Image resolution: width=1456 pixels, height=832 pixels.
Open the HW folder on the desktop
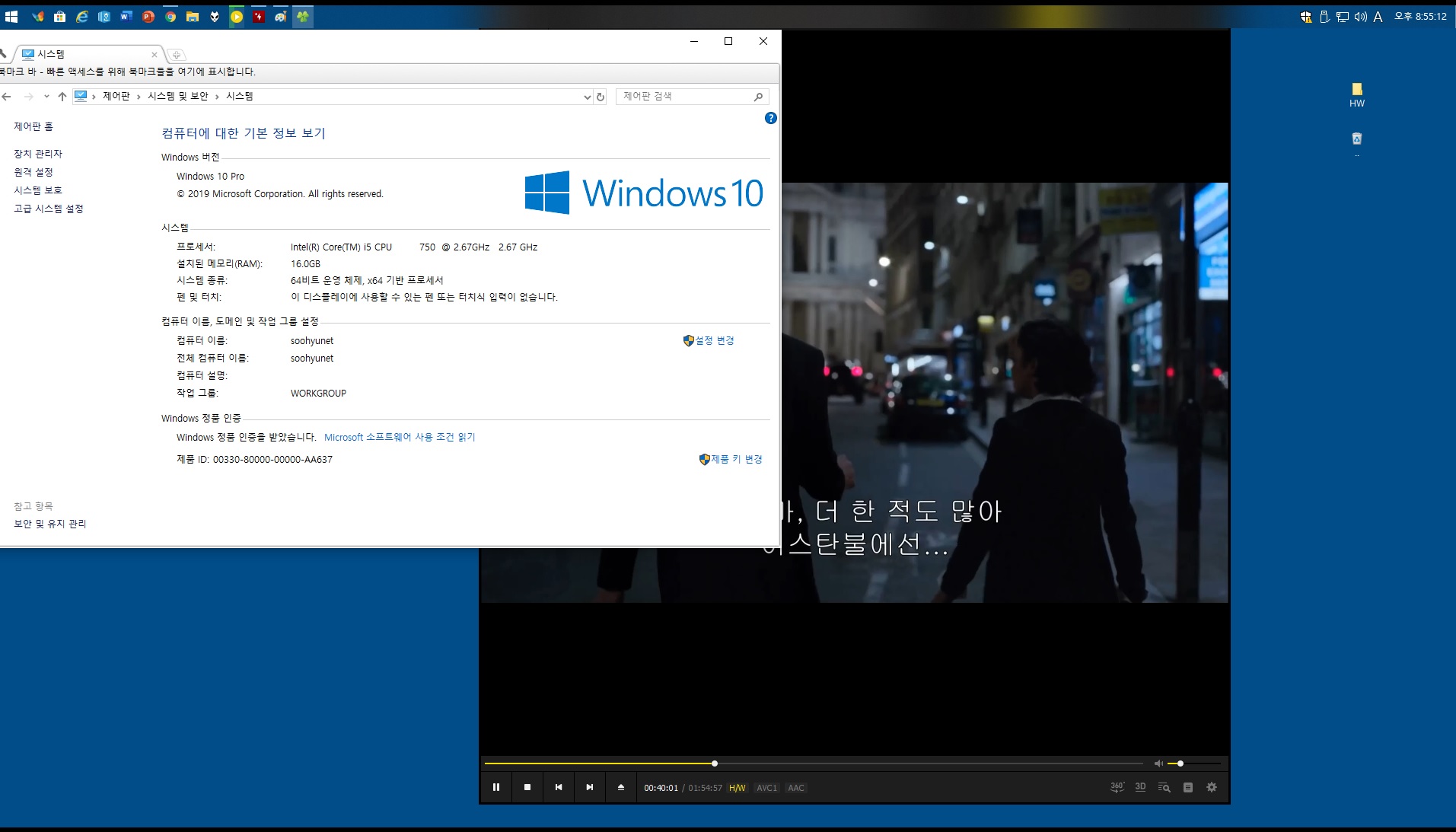(1357, 95)
